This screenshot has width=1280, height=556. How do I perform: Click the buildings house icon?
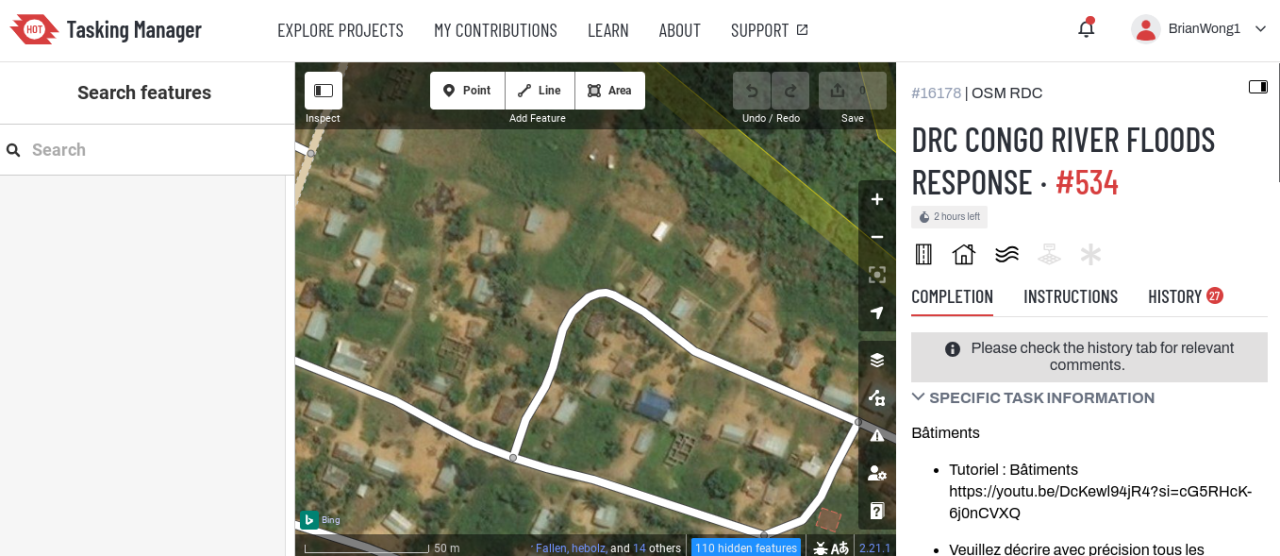coord(964,254)
